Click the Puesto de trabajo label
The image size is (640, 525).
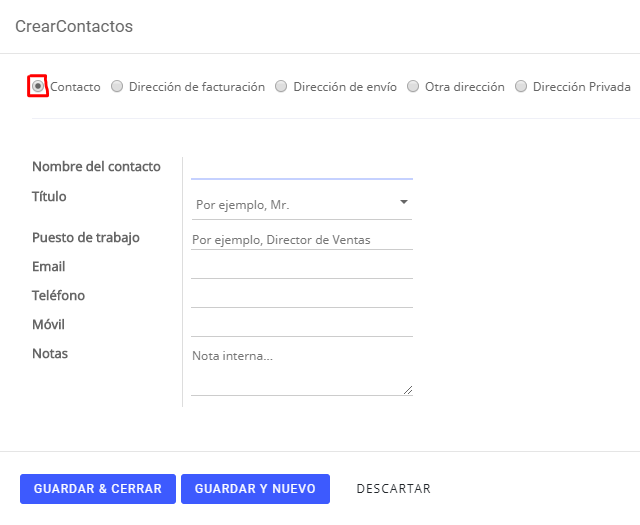pyautogui.click(x=86, y=238)
